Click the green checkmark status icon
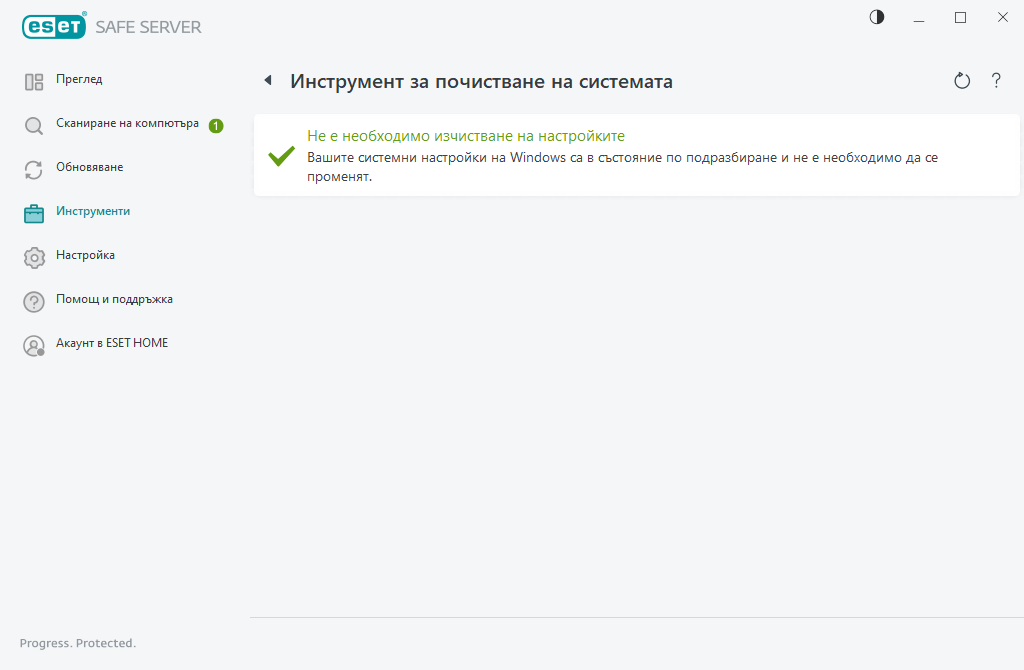The width and height of the screenshot is (1024, 670). [x=280, y=156]
